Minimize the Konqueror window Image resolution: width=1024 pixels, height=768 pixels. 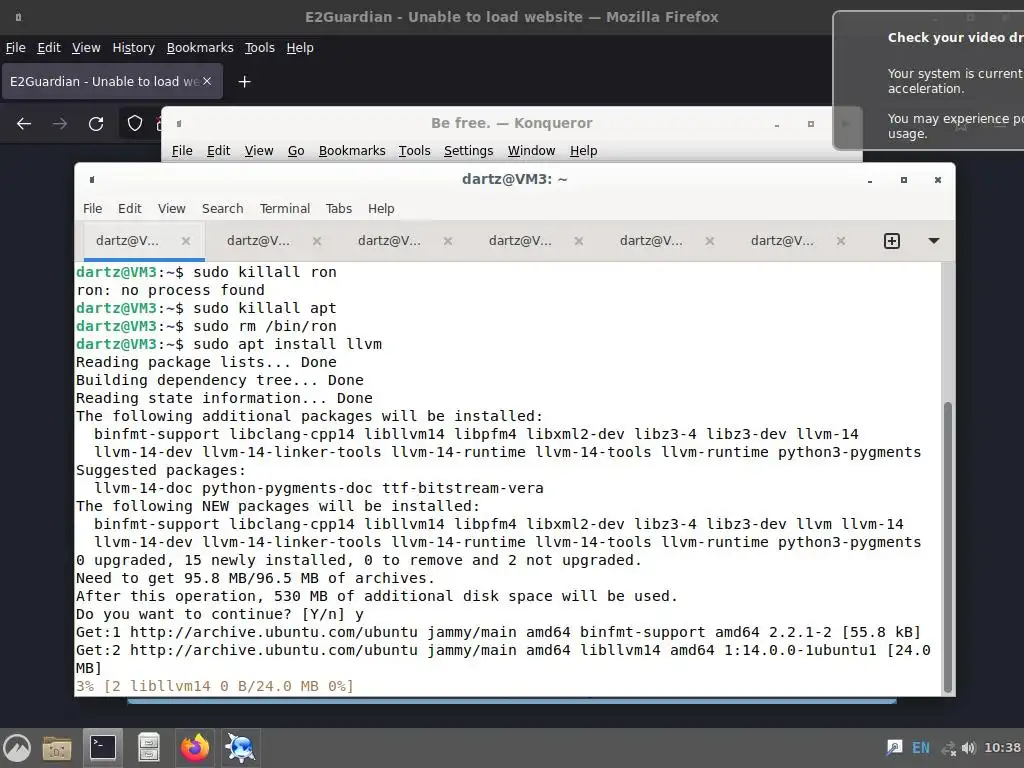(x=776, y=124)
